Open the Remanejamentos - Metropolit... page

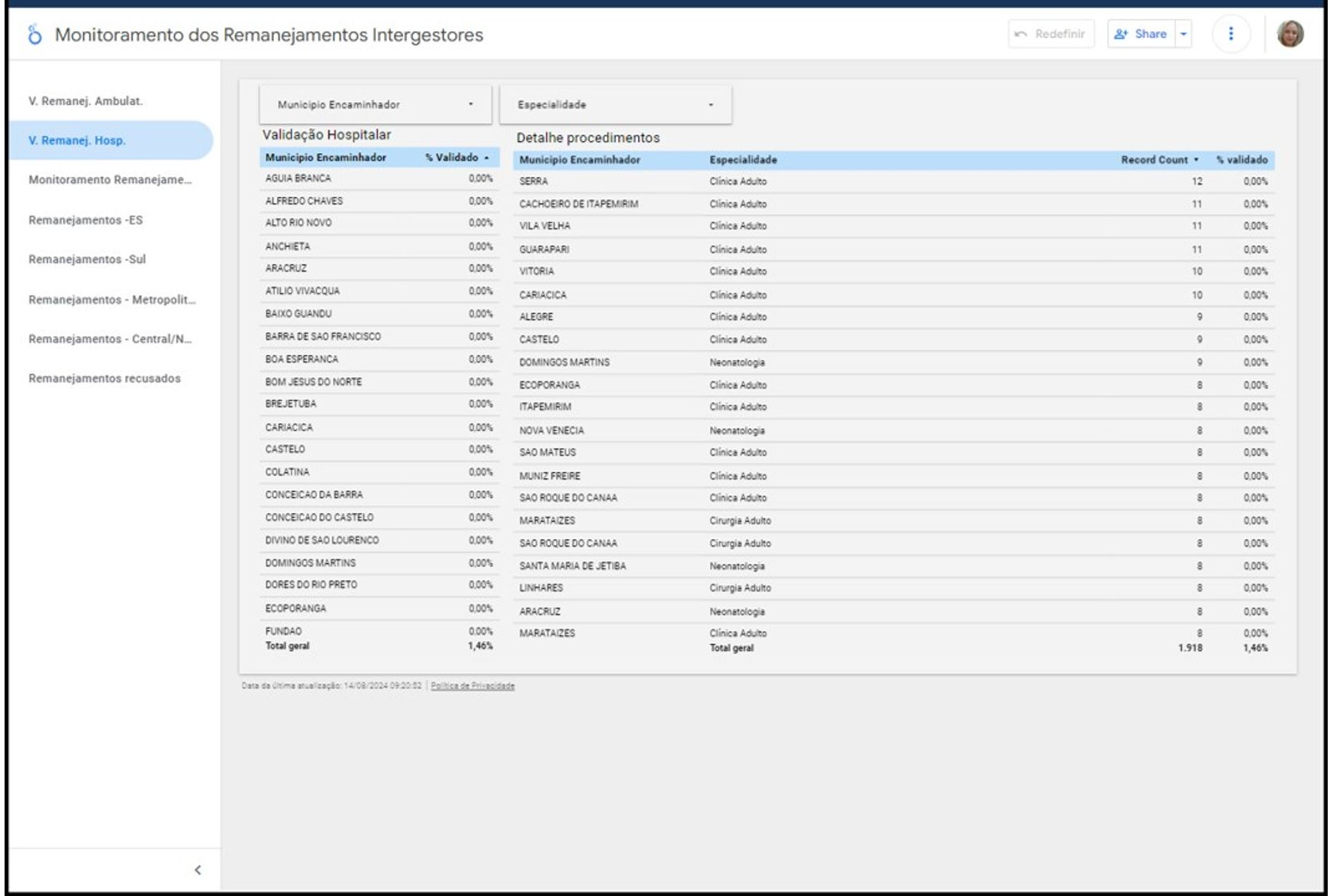(x=112, y=299)
